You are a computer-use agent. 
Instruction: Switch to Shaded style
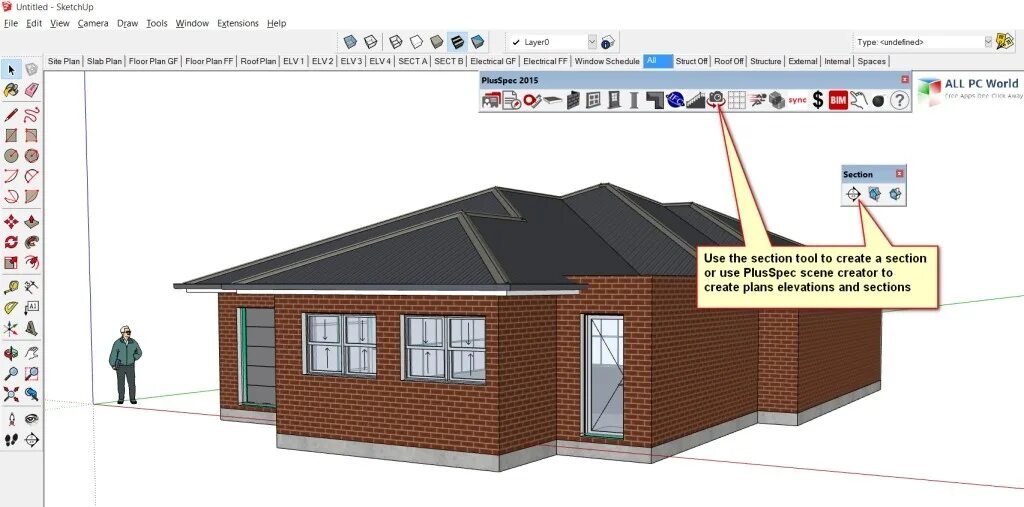click(436, 42)
